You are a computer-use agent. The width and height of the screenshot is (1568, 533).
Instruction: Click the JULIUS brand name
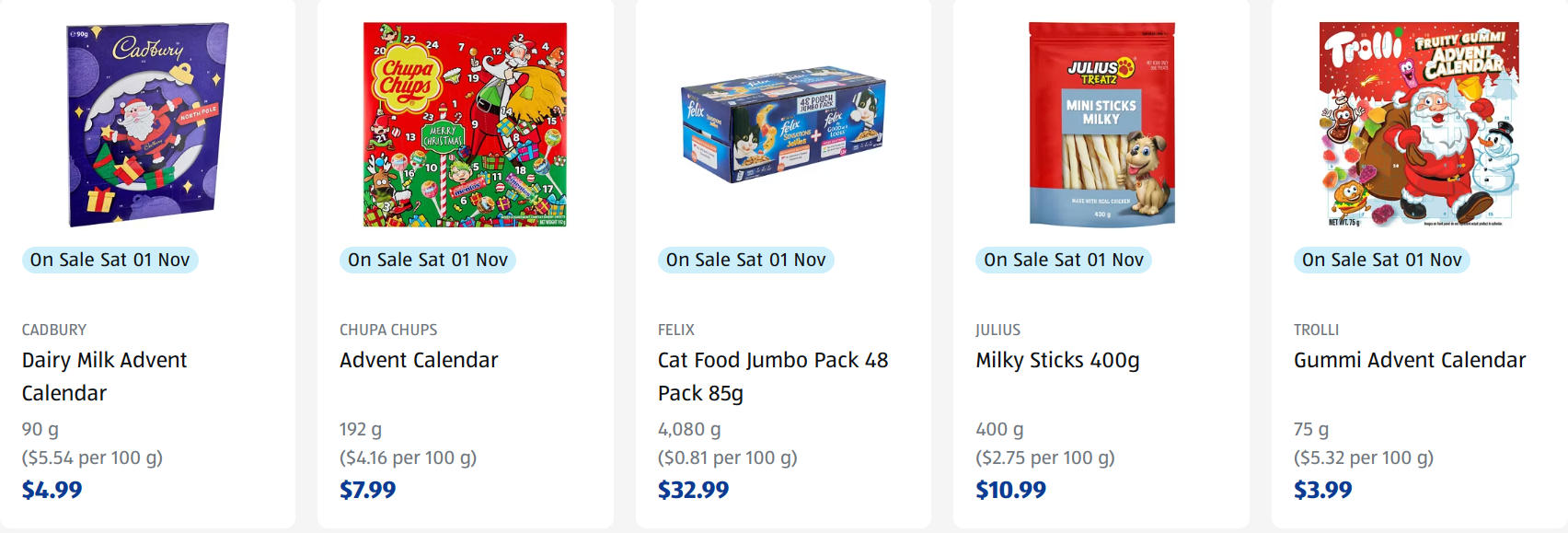997,330
